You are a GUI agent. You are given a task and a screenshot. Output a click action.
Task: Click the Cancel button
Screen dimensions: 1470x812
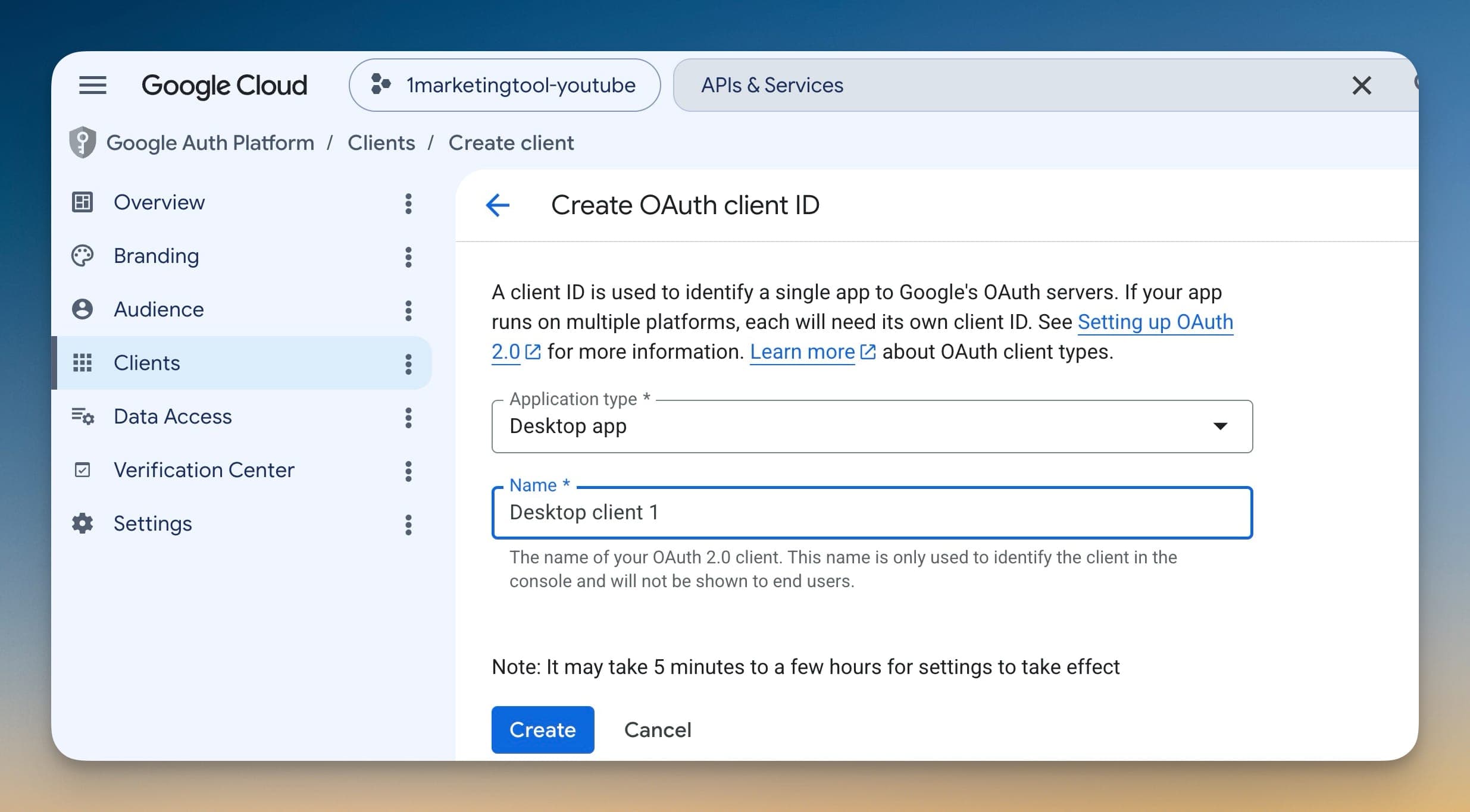658,730
